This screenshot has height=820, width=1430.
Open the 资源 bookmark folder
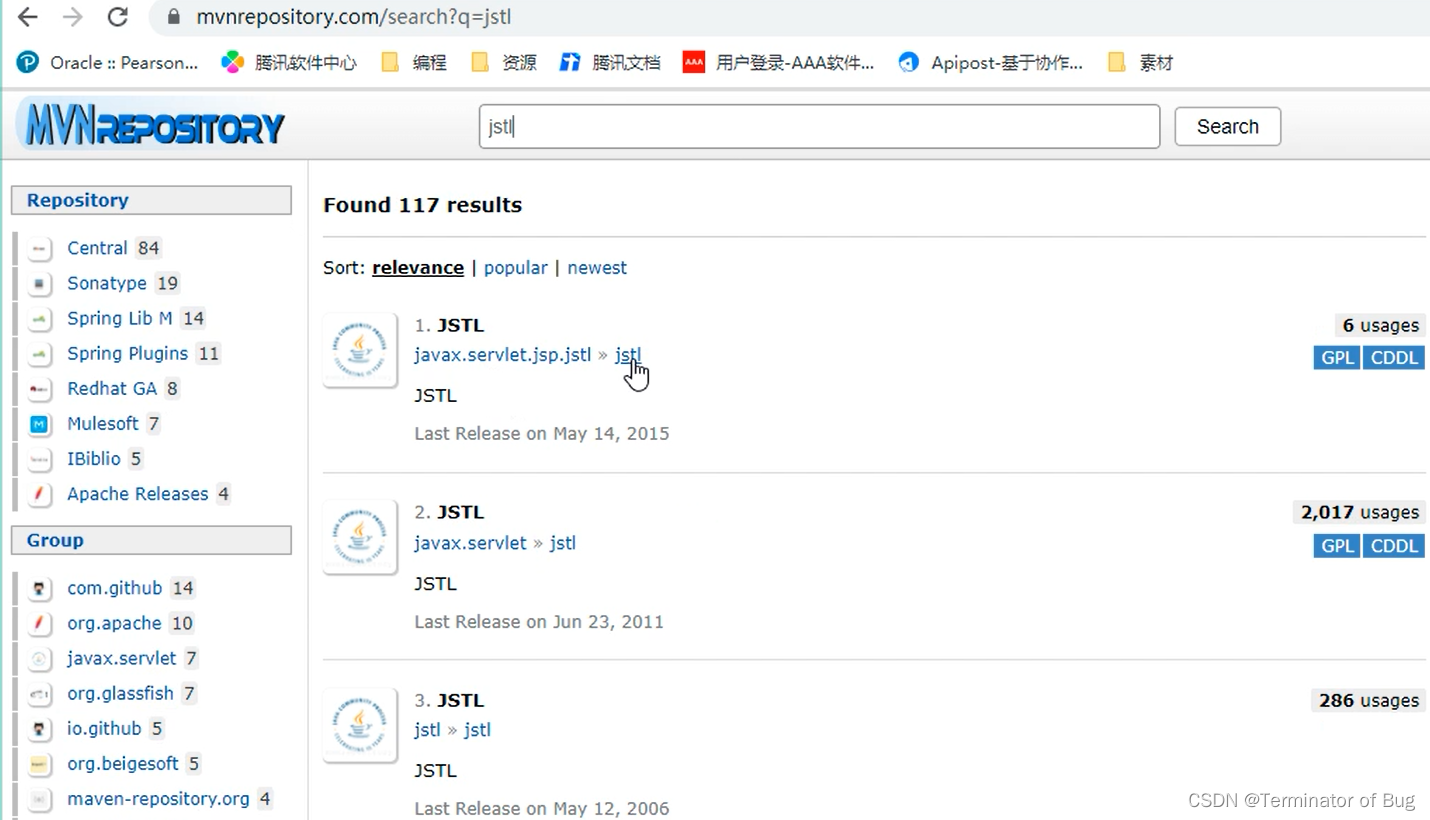[504, 63]
